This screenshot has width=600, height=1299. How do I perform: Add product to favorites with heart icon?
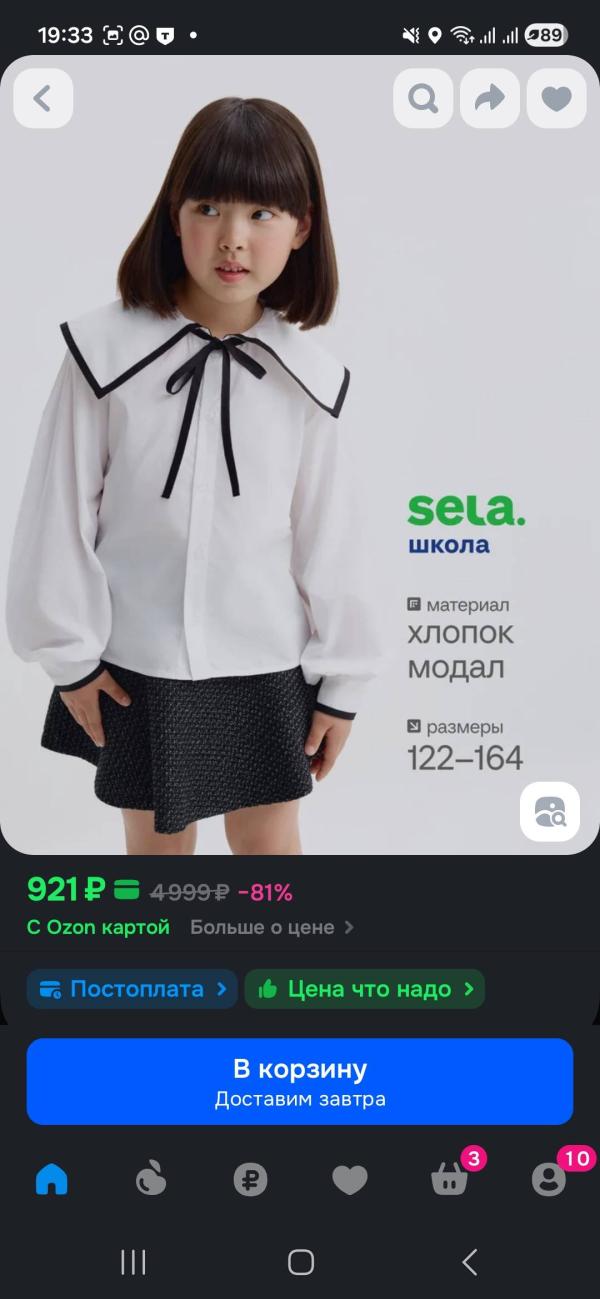point(556,98)
